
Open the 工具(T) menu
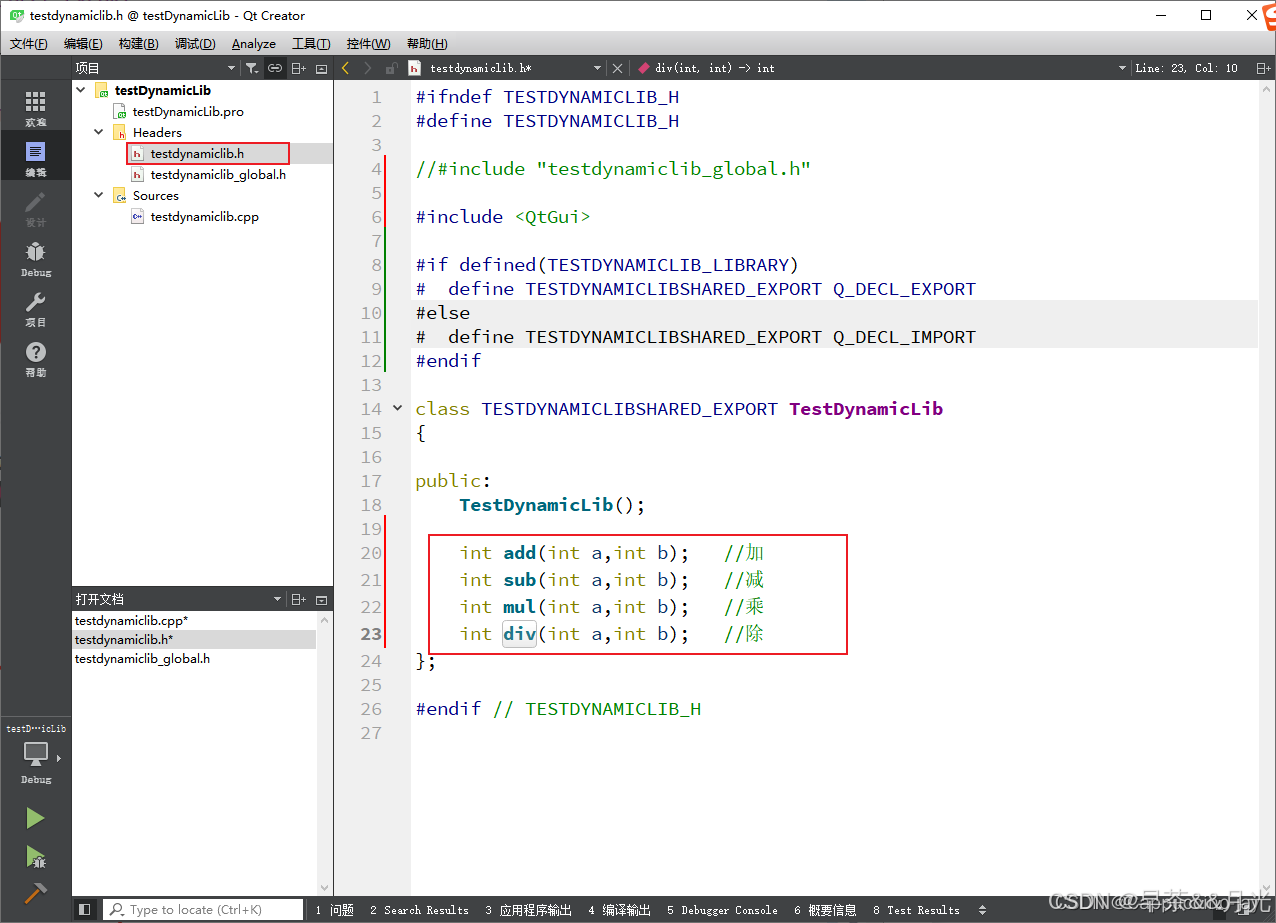pyautogui.click(x=311, y=44)
